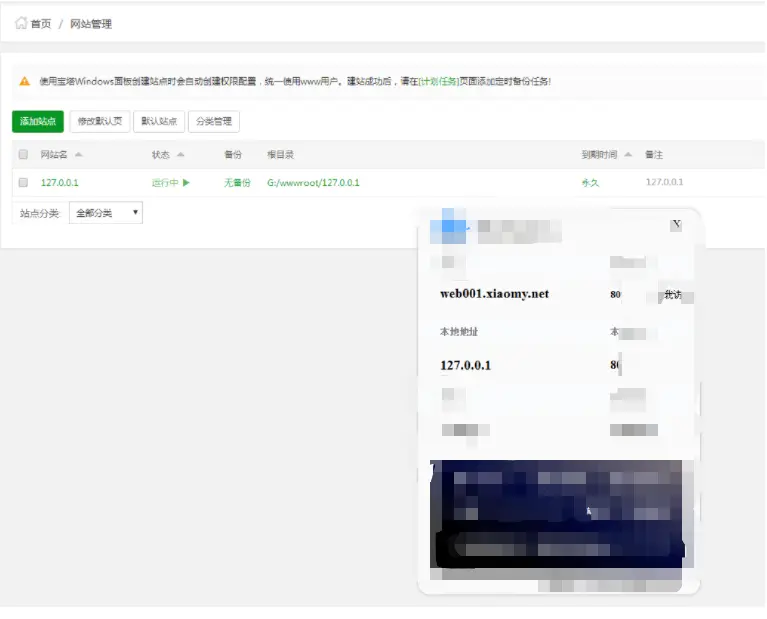767x619 pixels.
Task: Click the 默认站点 button
Action: 159,121
